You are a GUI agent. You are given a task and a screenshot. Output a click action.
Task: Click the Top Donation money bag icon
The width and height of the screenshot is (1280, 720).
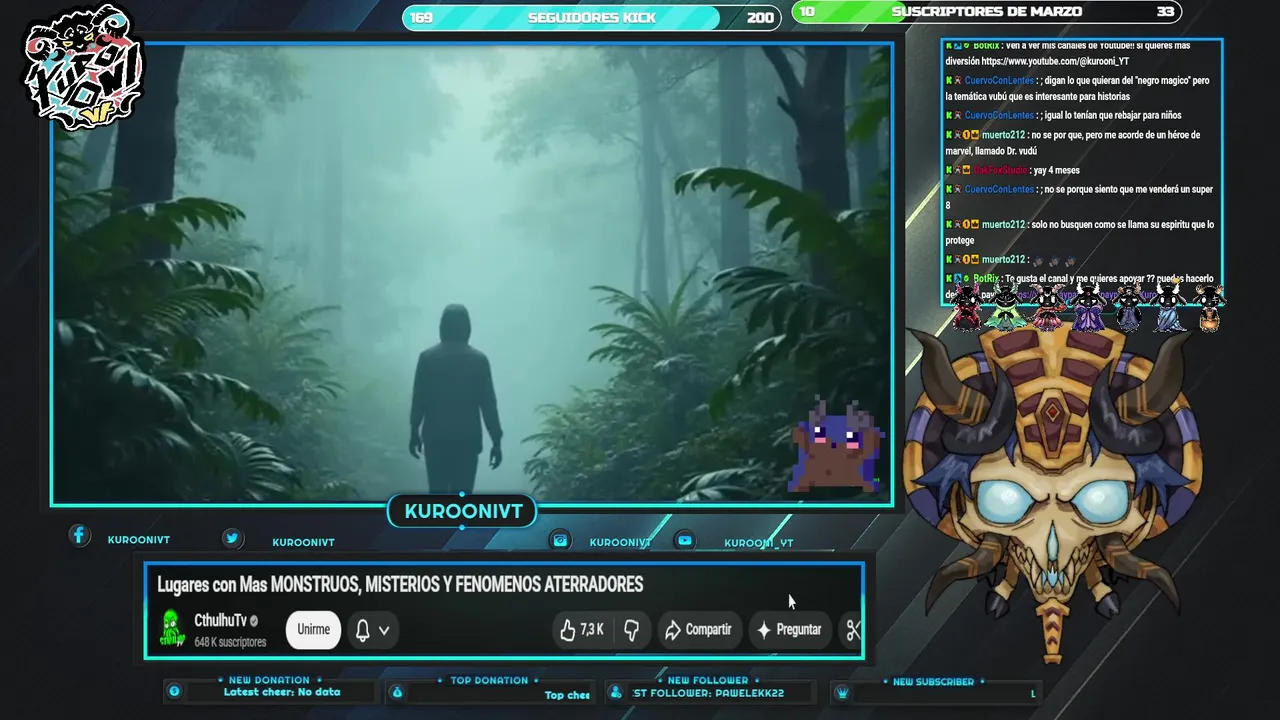pyautogui.click(x=397, y=692)
